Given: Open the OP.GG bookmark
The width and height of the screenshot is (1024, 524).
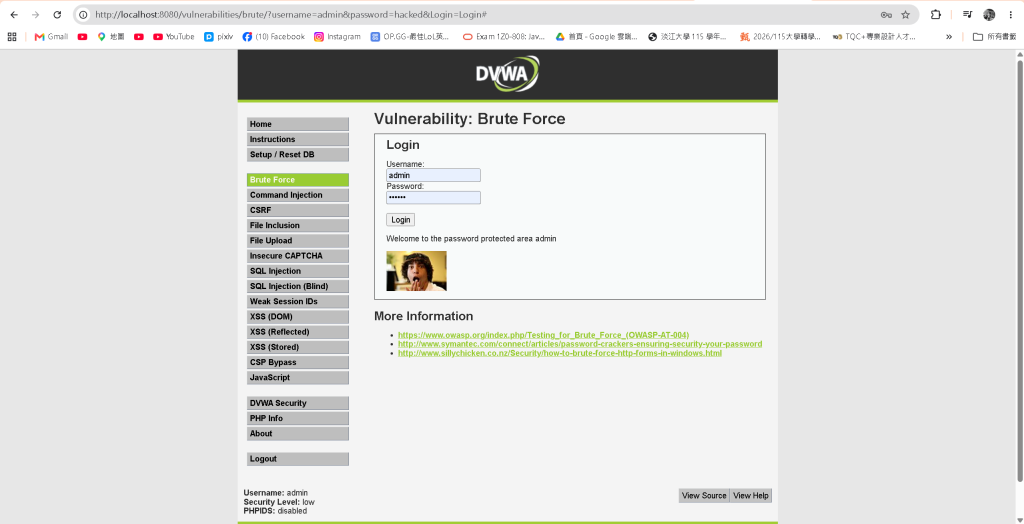Looking at the screenshot, I should [x=410, y=37].
